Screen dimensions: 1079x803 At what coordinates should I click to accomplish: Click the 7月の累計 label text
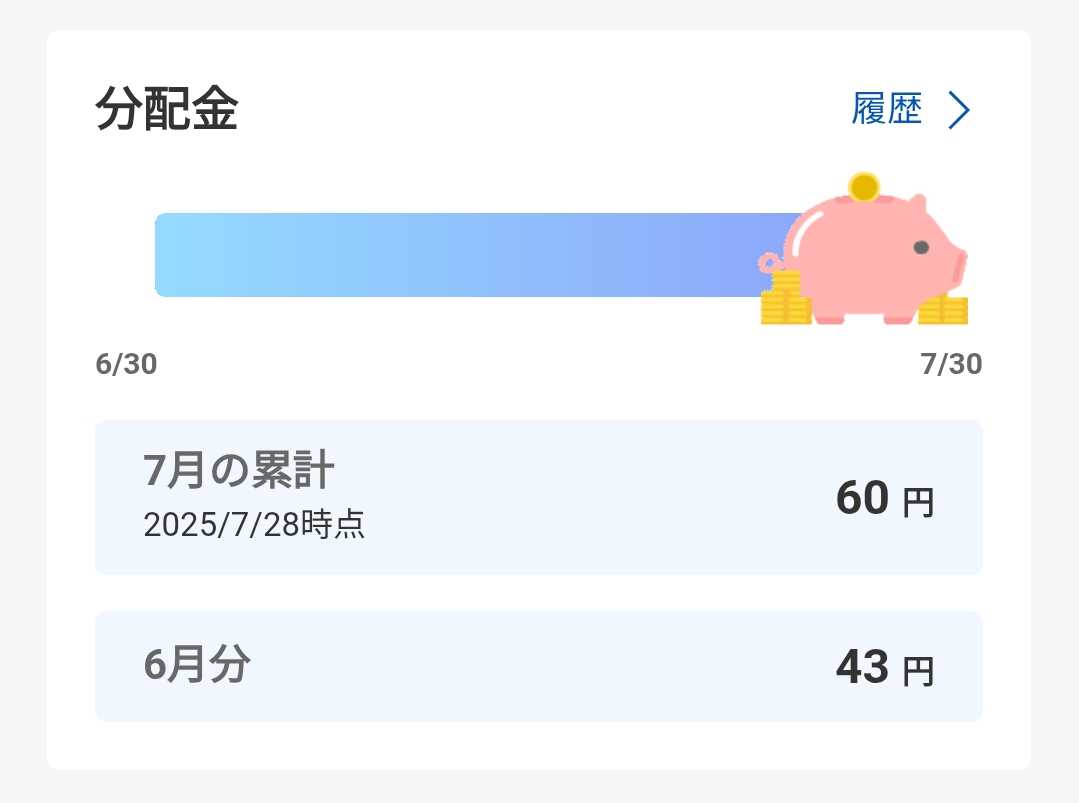click(239, 471)
